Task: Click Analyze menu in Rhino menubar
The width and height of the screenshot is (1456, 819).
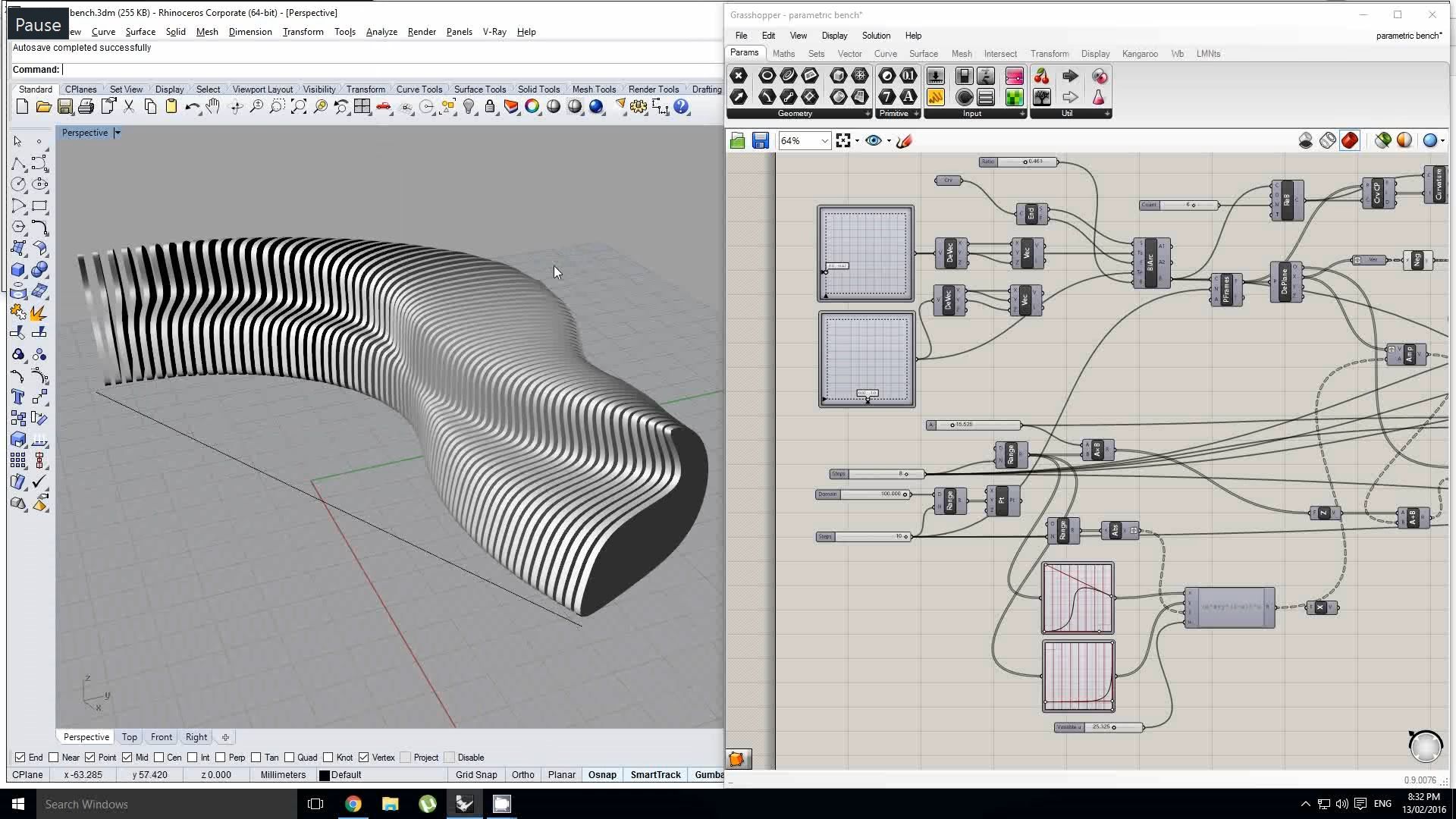Action: click(381, 32)
